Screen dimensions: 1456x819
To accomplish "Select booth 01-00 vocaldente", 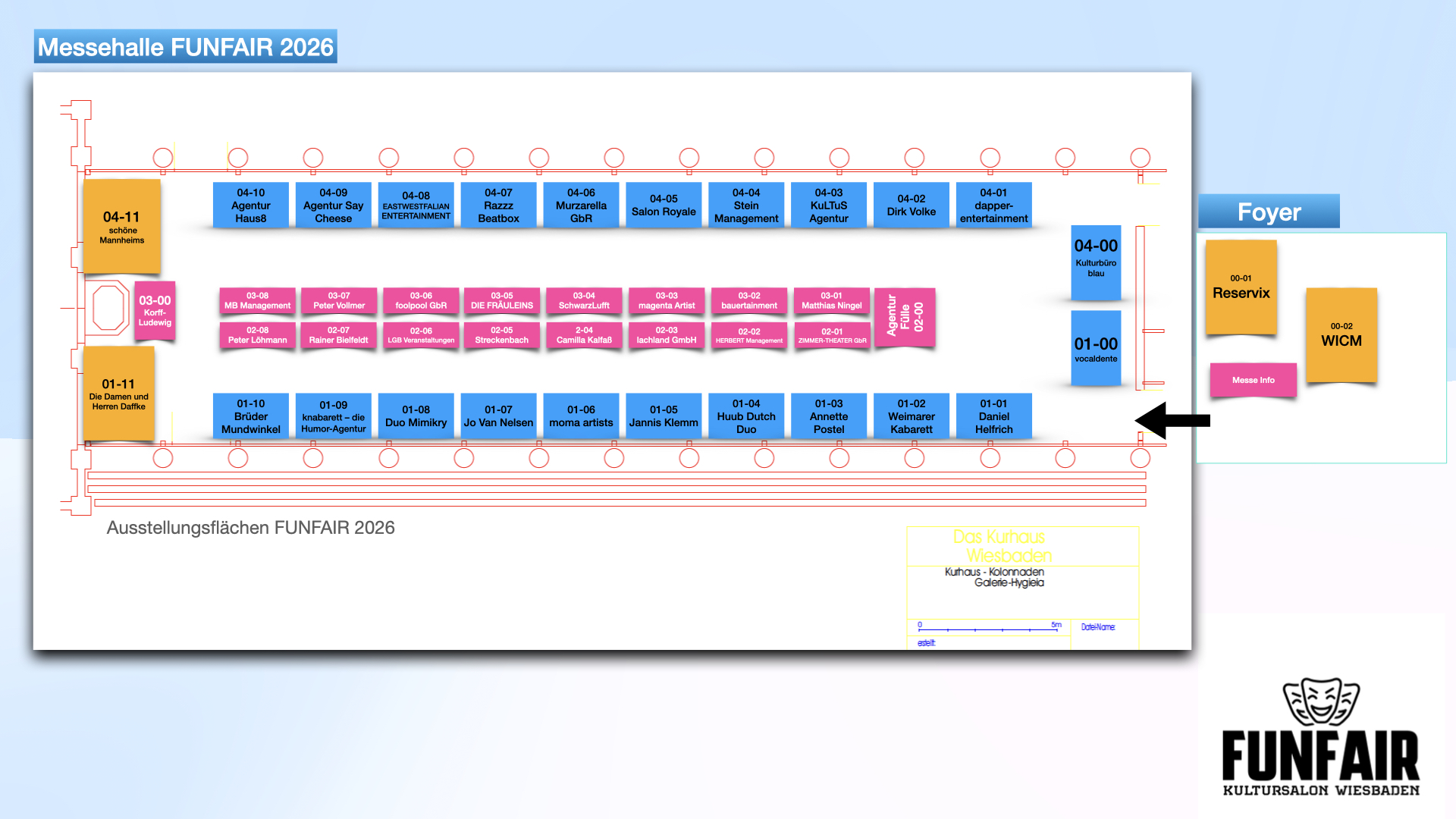I will pyautogui.click(x=1096, y=348).
